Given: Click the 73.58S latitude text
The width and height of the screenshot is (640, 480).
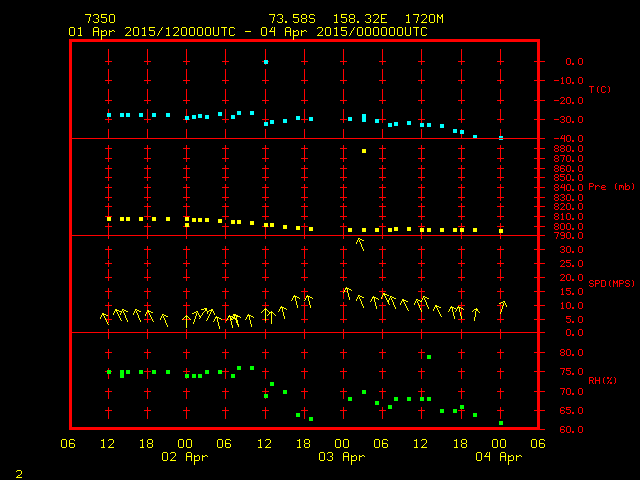Looking at the screenshot, I should click(290, 19).
